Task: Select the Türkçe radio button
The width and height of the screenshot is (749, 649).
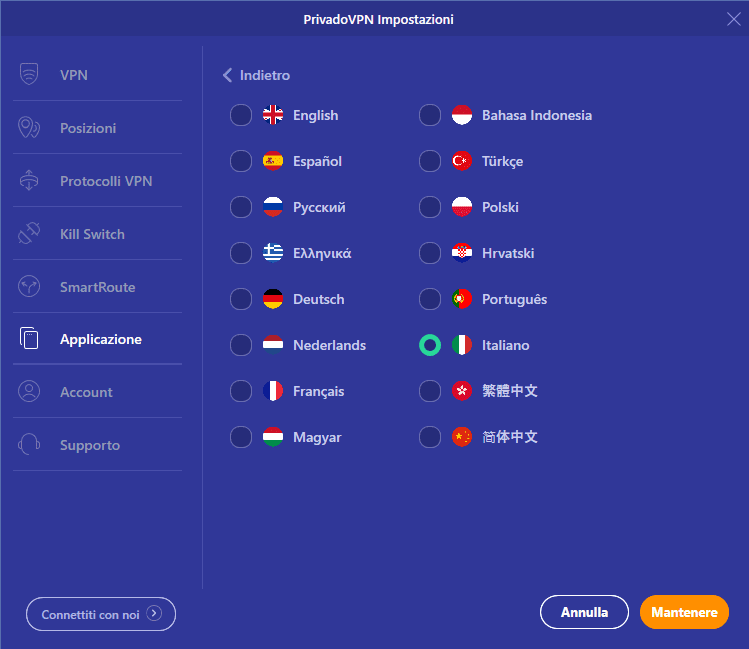Action: tap(430, 161)
